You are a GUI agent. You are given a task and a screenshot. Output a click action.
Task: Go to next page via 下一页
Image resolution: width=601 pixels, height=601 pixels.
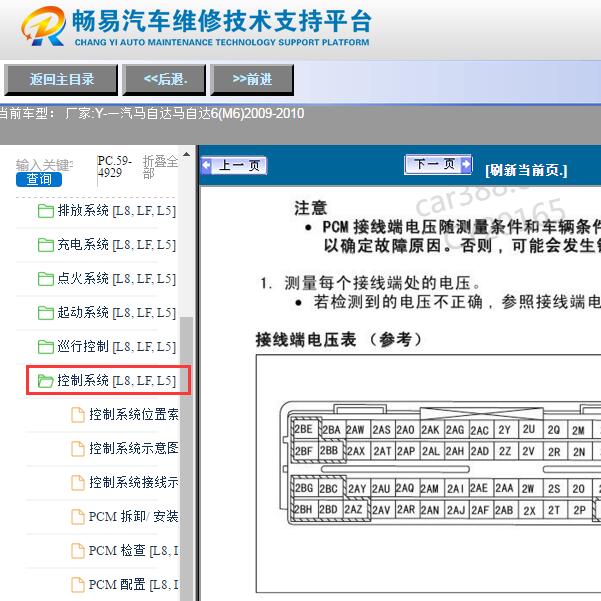click(x=438, y=164)
